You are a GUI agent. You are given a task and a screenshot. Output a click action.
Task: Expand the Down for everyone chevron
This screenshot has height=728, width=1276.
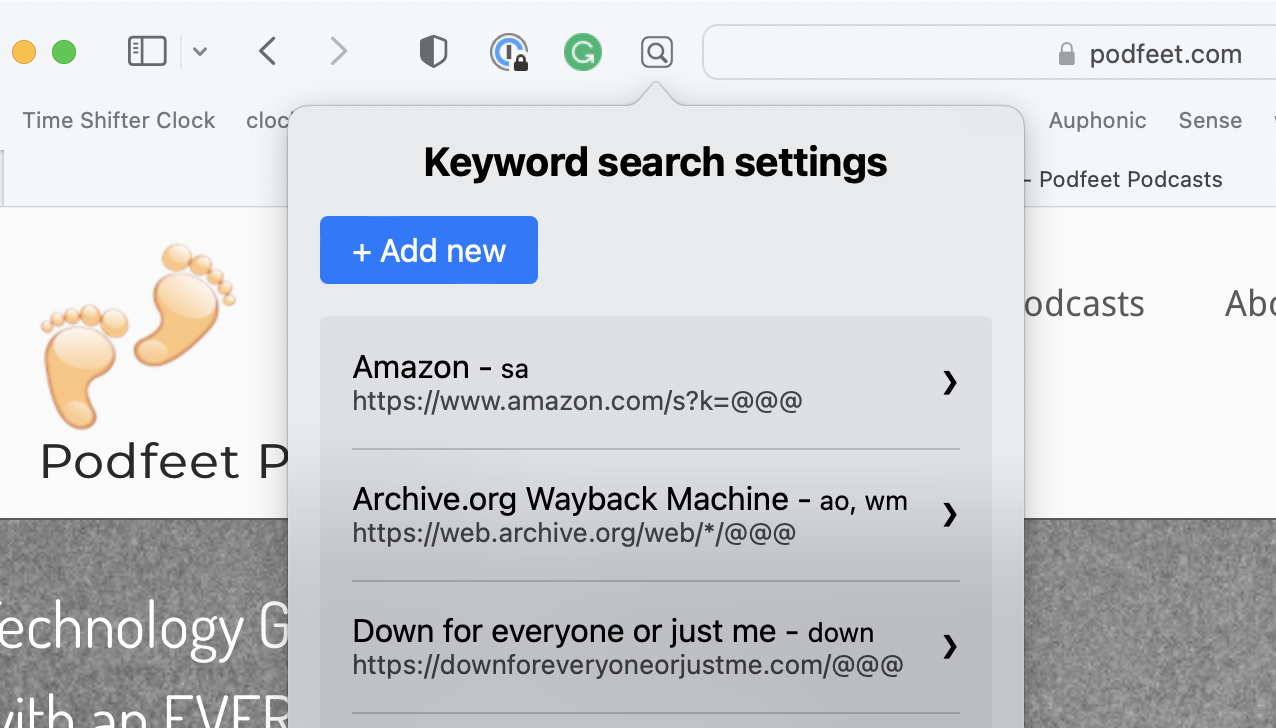point(950,647)
